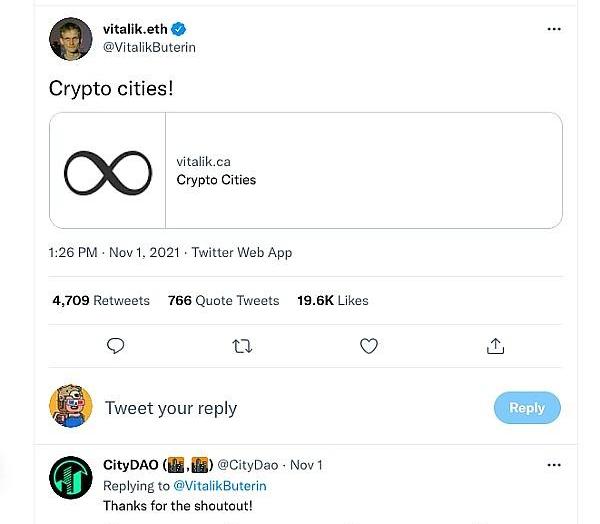Click the infinity logo thumbnail
The image size is (600, 524).
click(108, 171)
